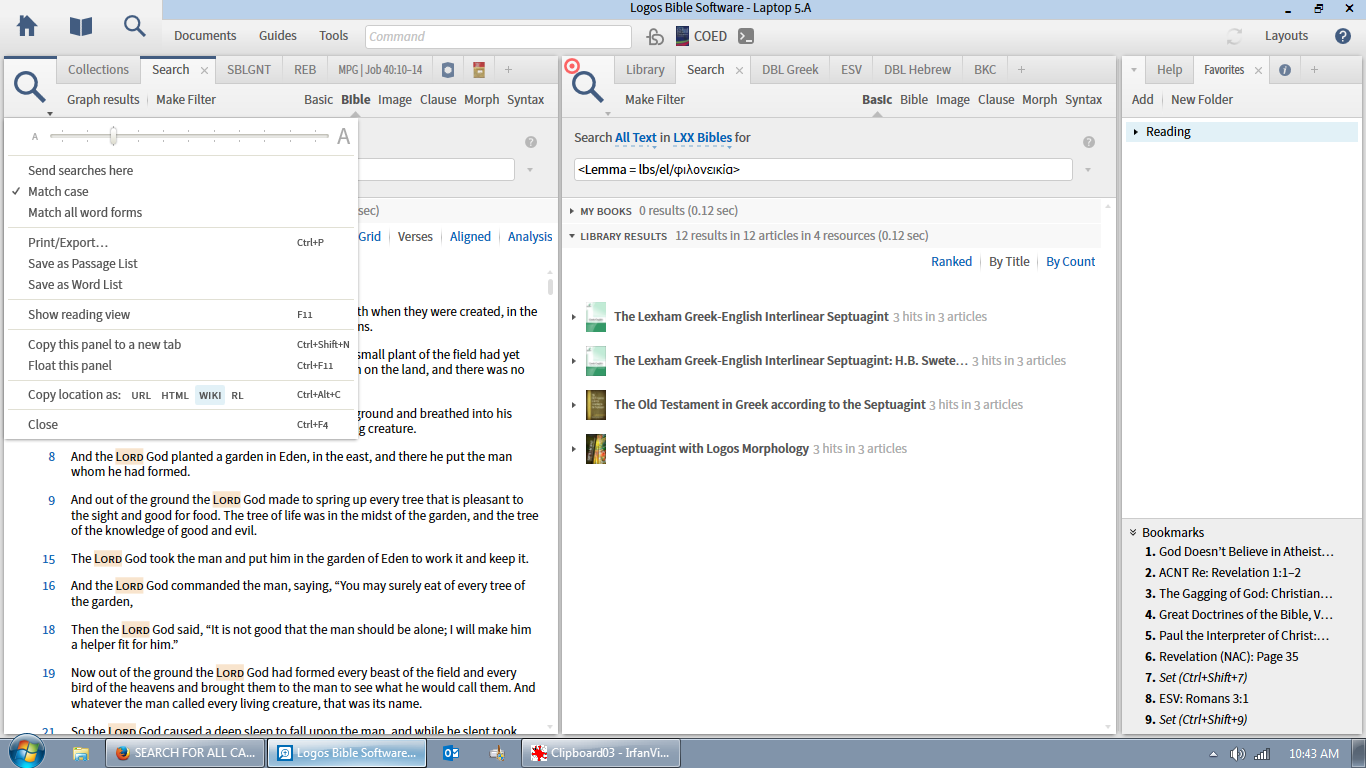
Task: Toggle Match all word forms
Action: pos(85,212)
